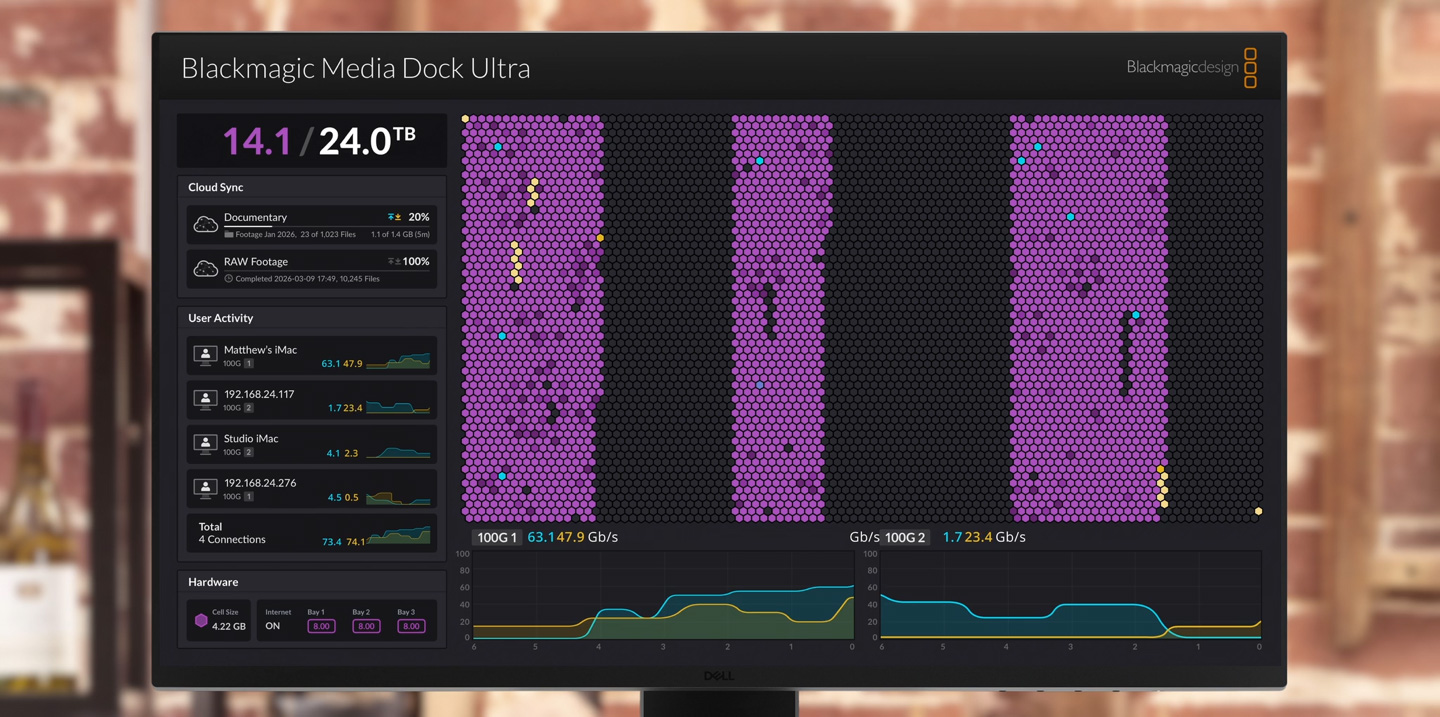Select the Bay 3 8.00 indicator

pos(411,626)
